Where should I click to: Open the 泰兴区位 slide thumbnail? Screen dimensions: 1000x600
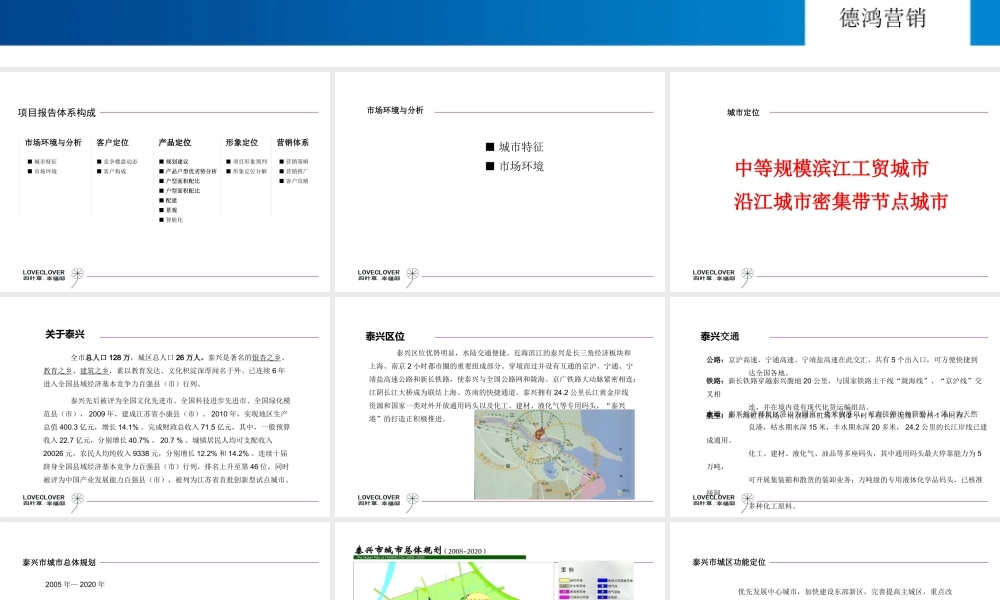(500, 407)
